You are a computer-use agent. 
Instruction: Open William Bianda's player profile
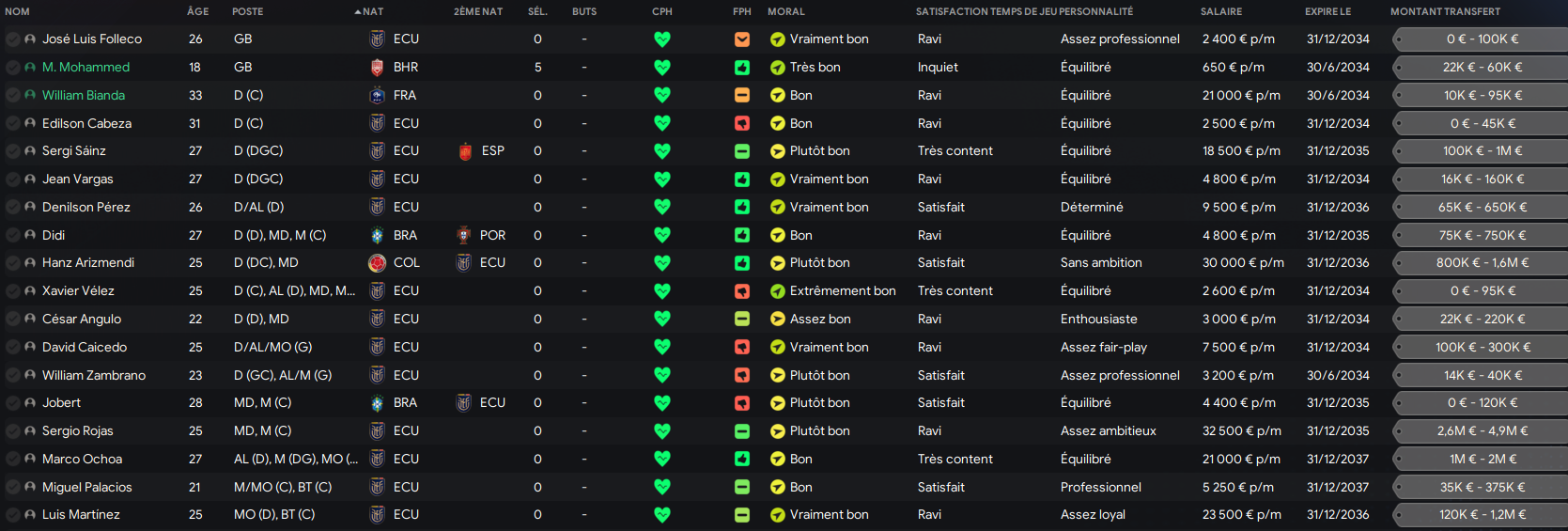[84, 96]
